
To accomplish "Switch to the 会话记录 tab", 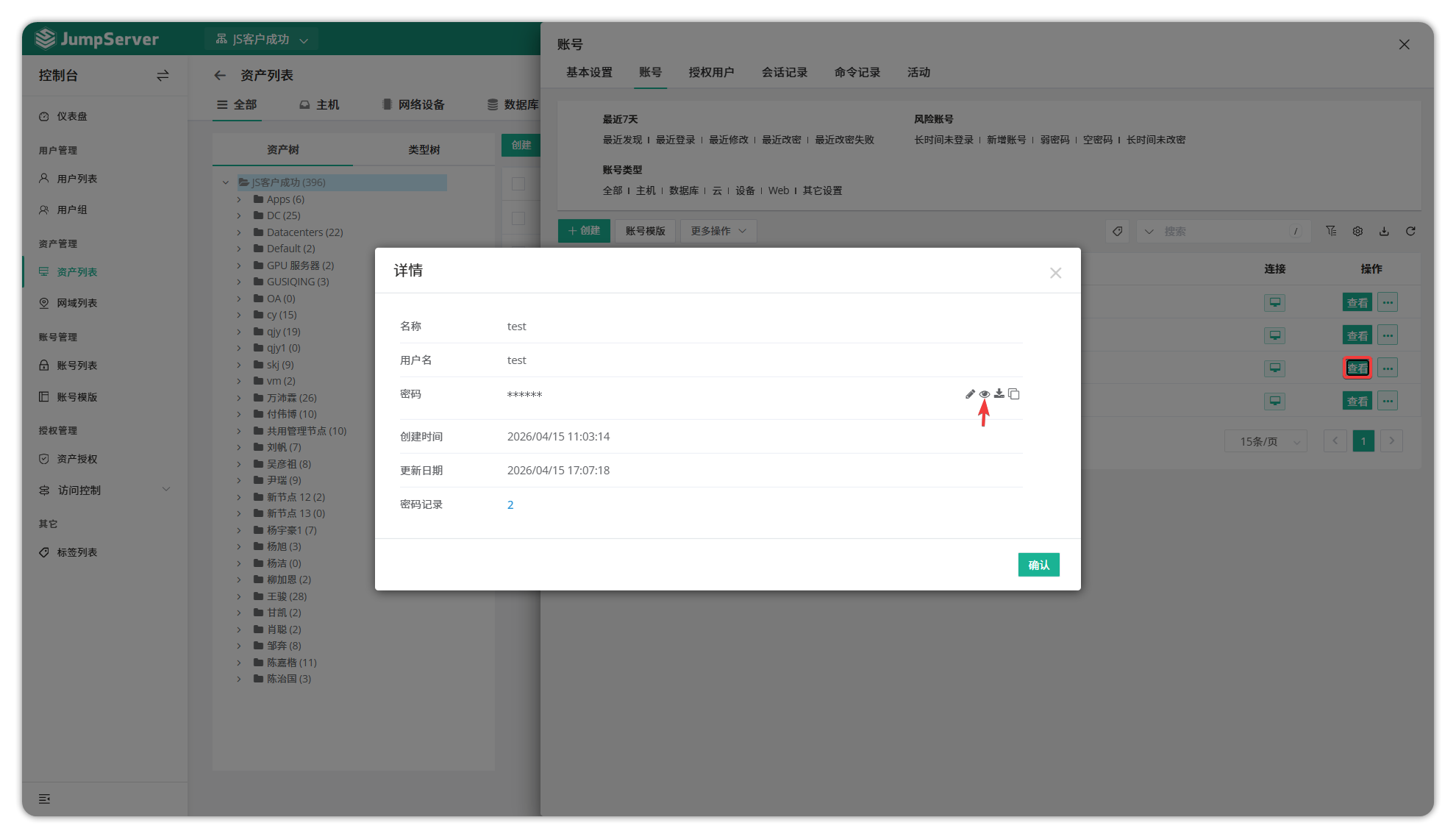I will click(x=784, y=72).
